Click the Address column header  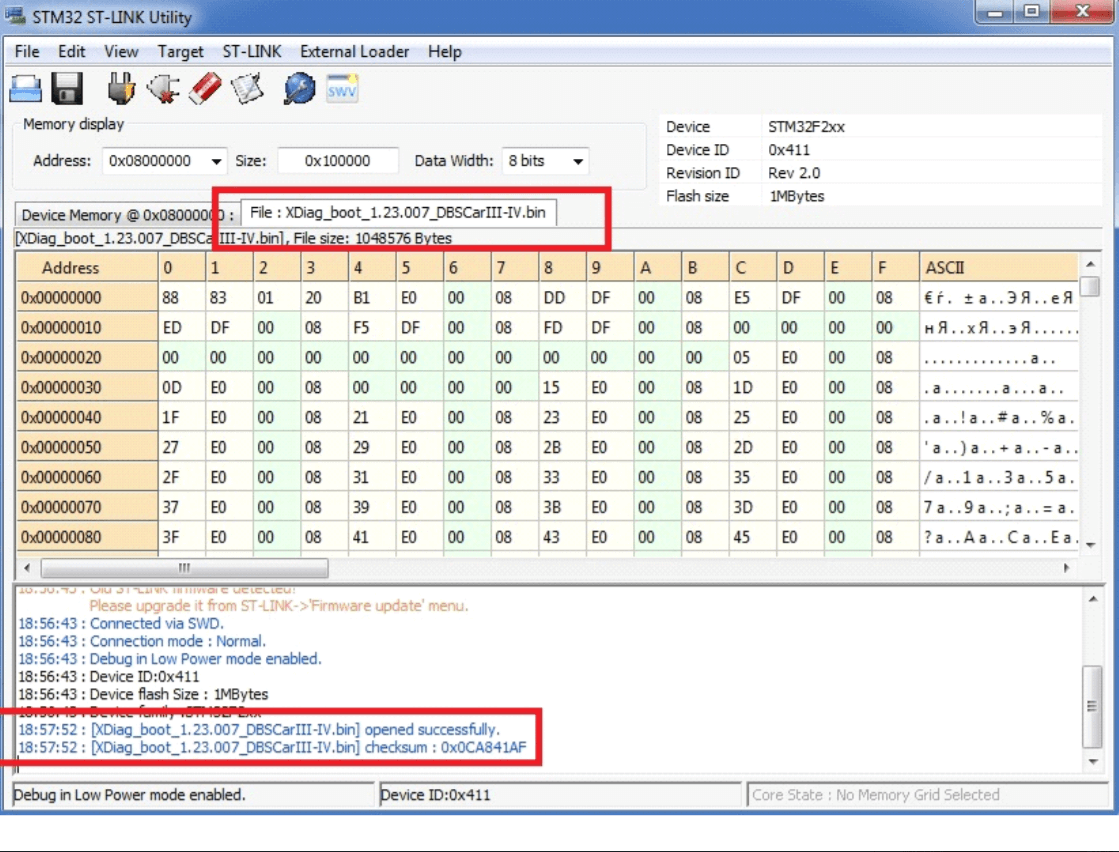[x=87, y=268]
